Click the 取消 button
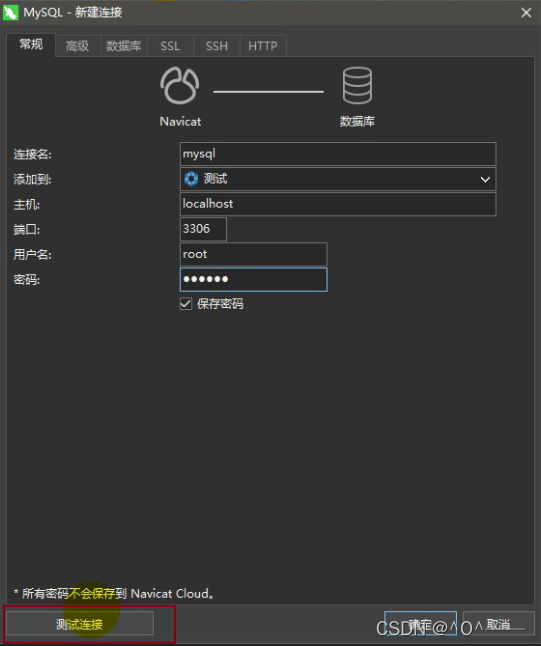Image resolution: width=541 pixels, height=646 pixels. (499, 624)
